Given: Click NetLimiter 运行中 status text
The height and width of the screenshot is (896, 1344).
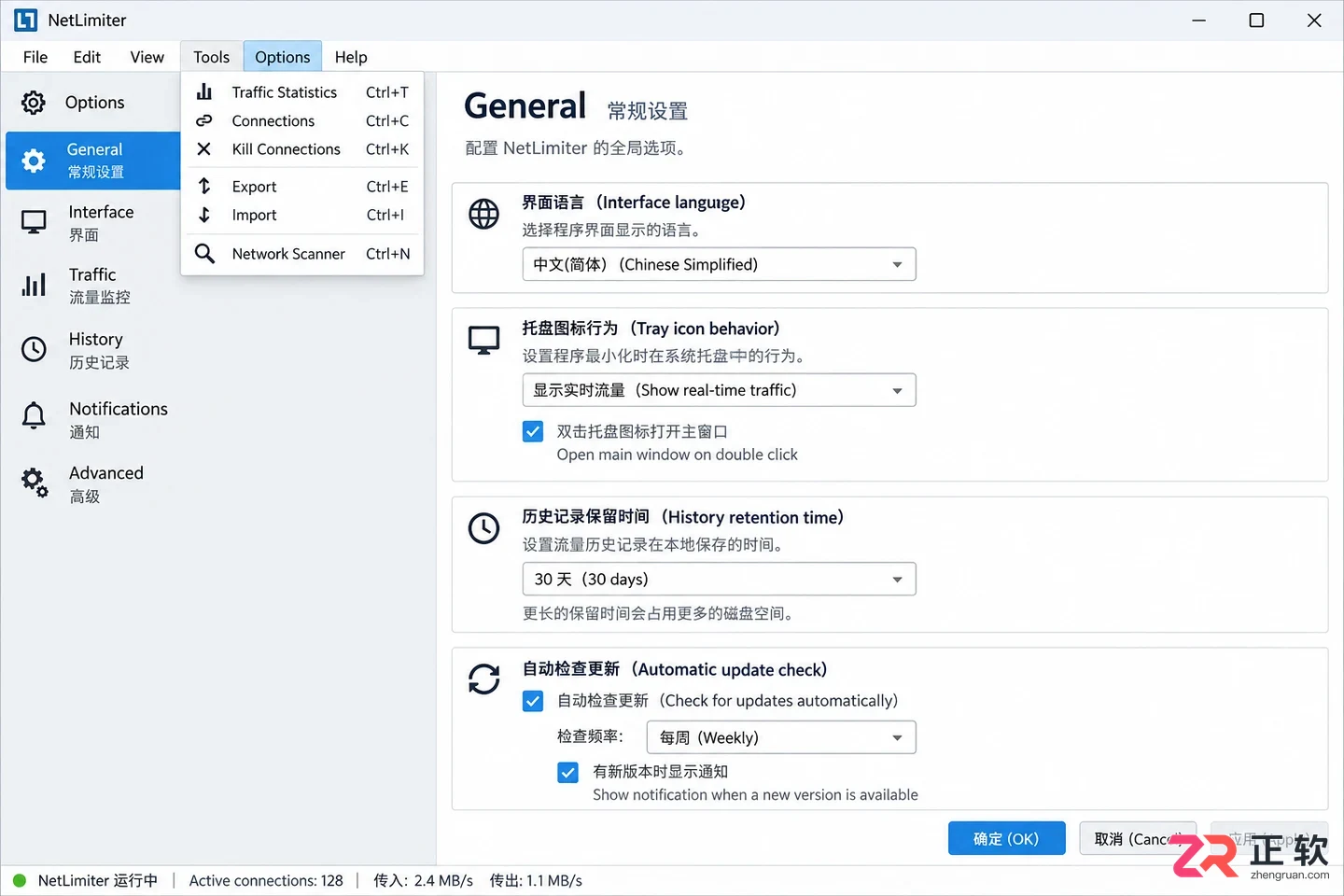Looking at the screenshot, I should [98, 880].
